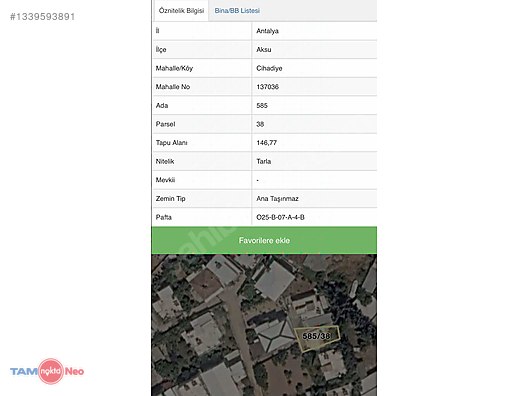Select the Tapu Alanı value 146,77
This screenshot has width=528, height=396.
click(266, 143)
